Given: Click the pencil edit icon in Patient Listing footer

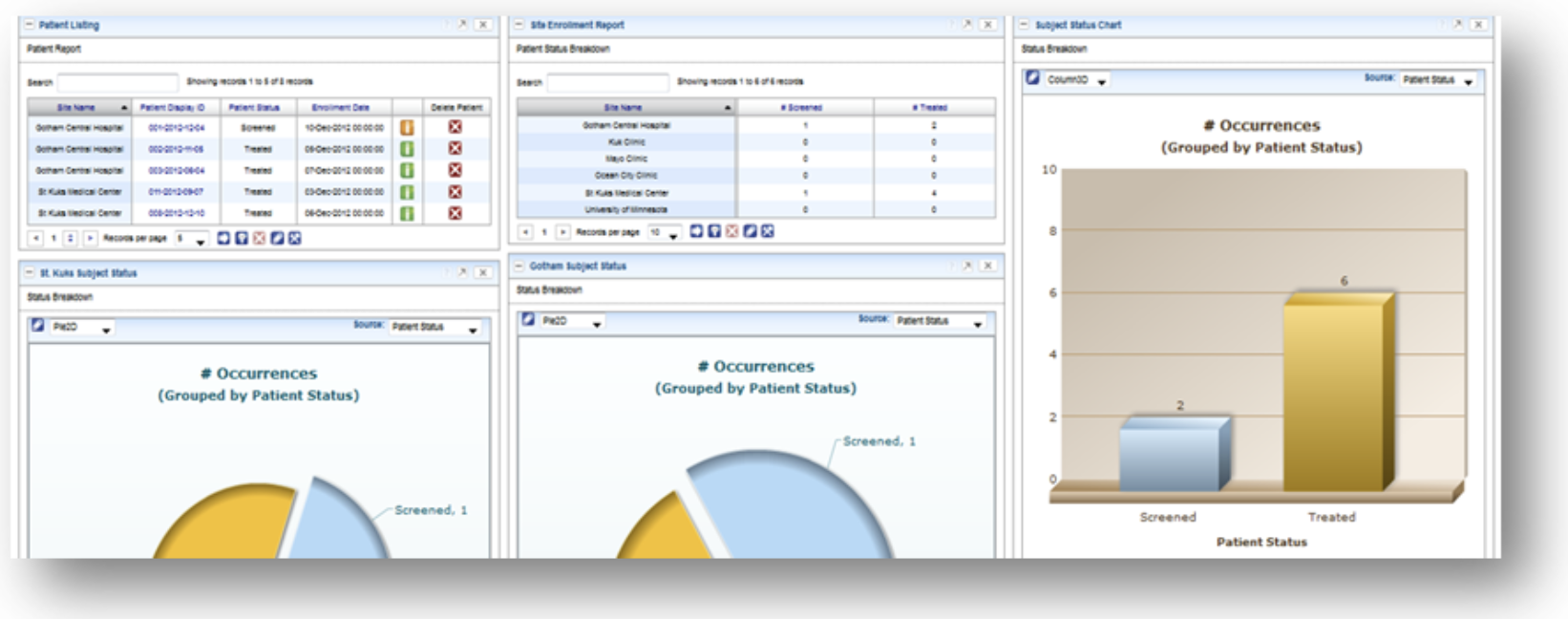Looking at the screenshot, I should coord(277,238).
